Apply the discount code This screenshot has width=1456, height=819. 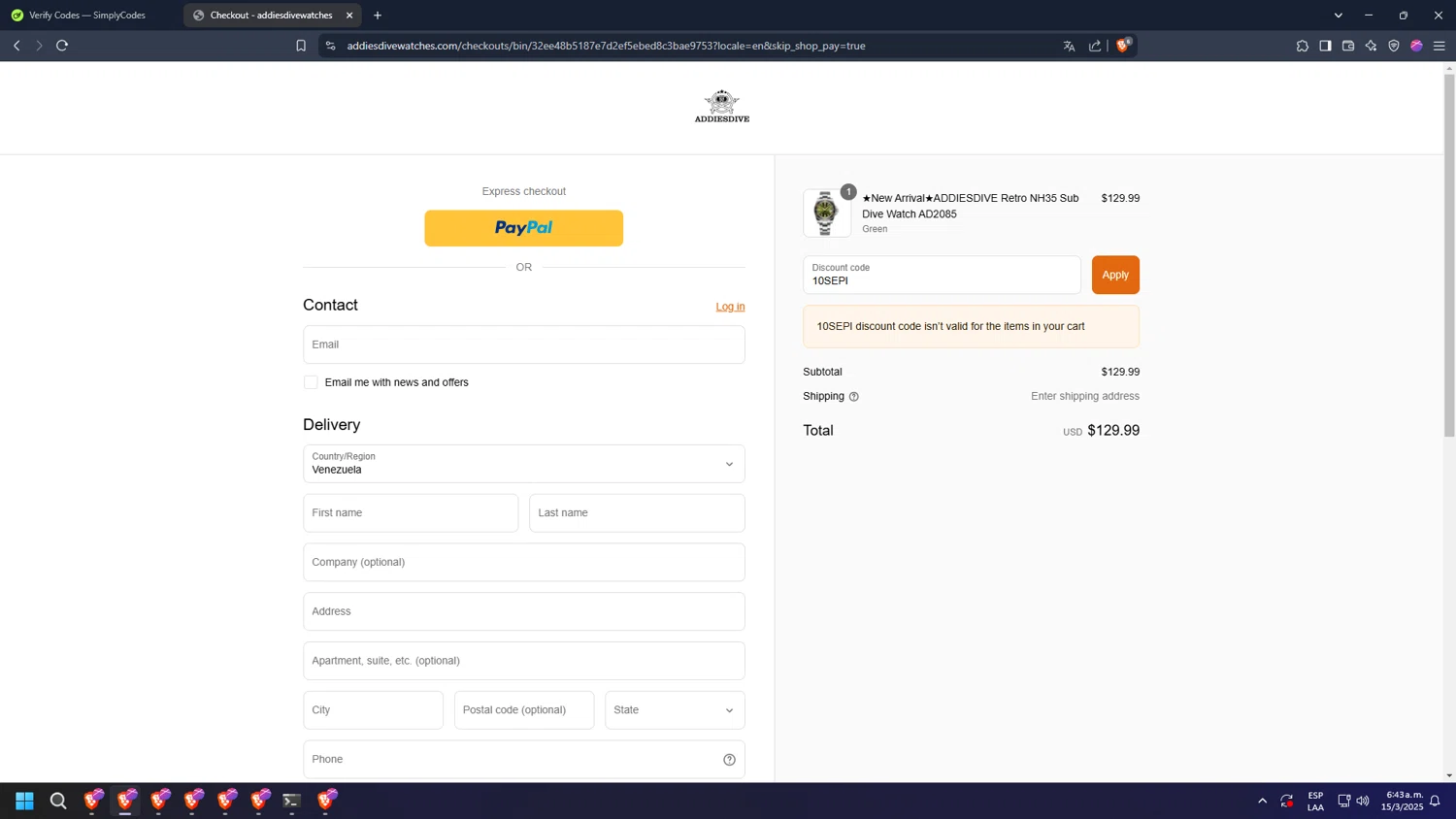coord(1115,275)
